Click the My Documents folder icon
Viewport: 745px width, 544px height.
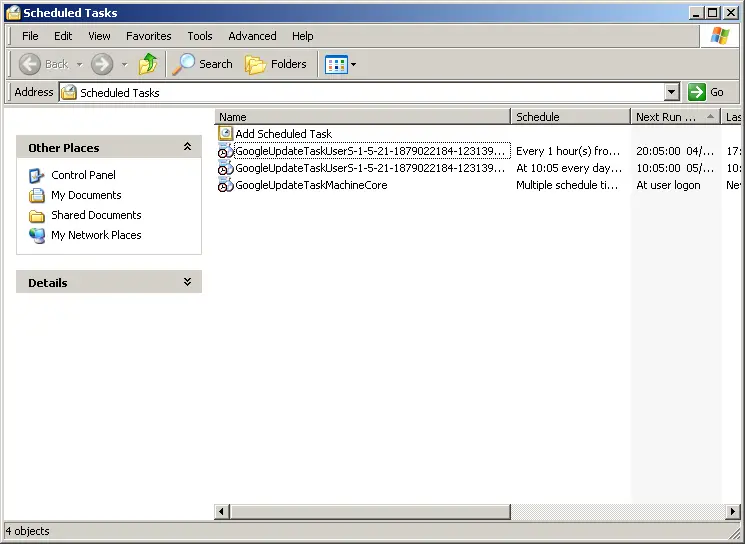click(x=37, y=195)
